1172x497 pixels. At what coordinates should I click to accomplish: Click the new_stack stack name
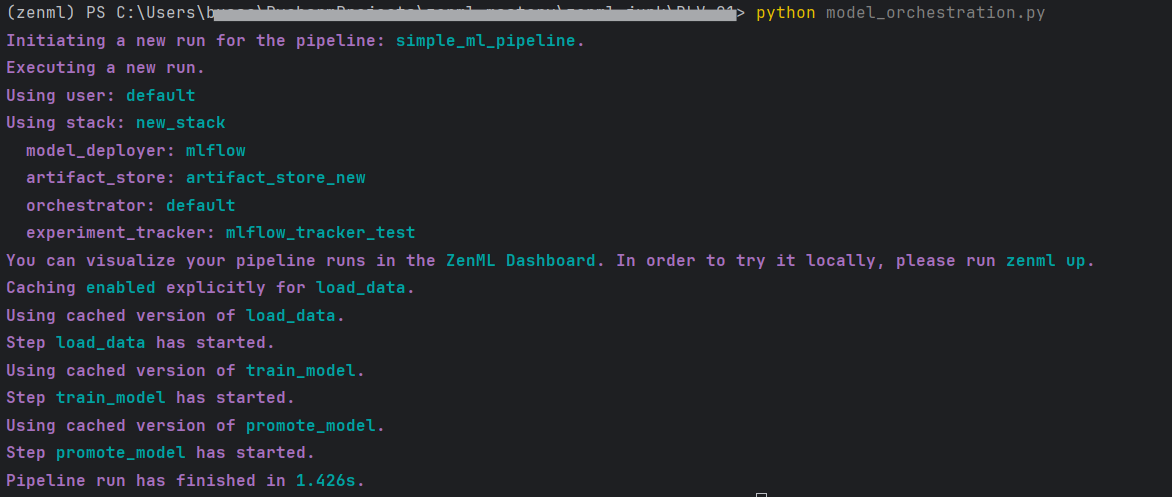pyautogui.click(x=180, y=123)
